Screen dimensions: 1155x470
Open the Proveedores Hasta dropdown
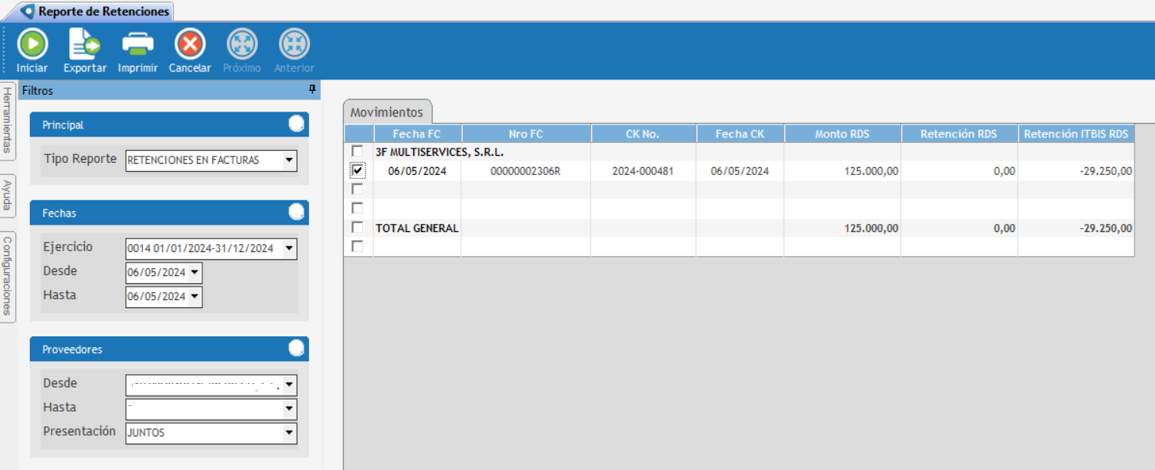(289, 409)
